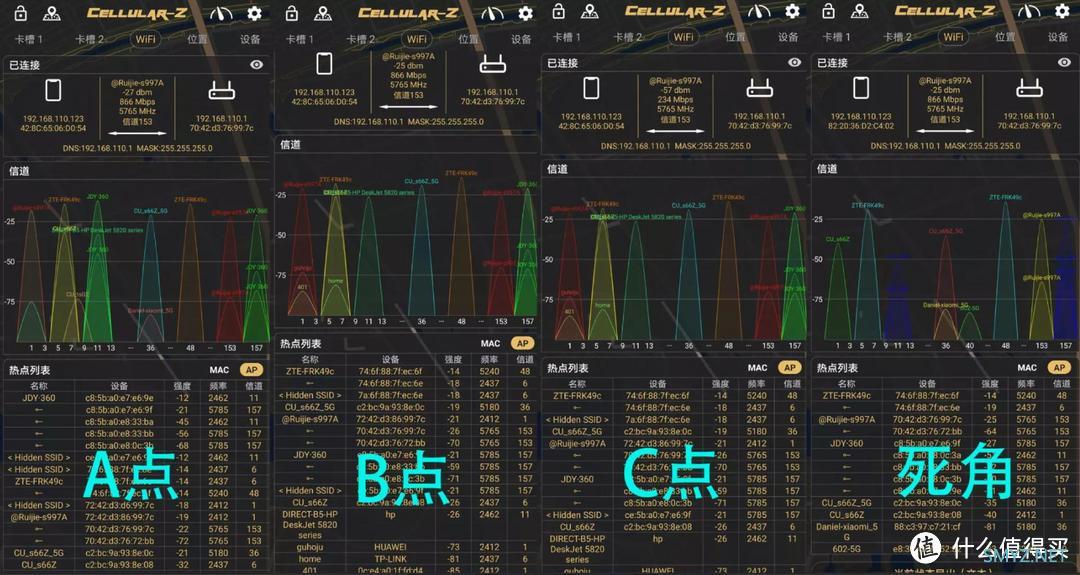
Task: Open the speedometer icon in 死角 screenshot
Action: (x=1029, y=11)
